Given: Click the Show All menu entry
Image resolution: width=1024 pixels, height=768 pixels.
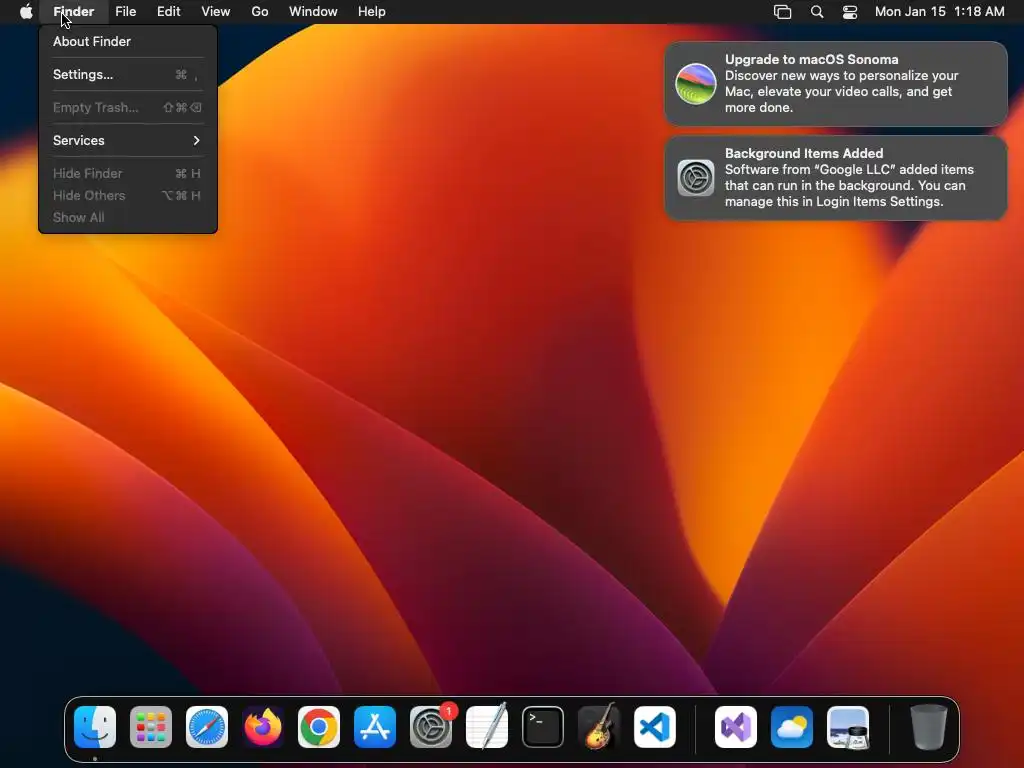Looking at the screenshot, I should pos(128,217).
